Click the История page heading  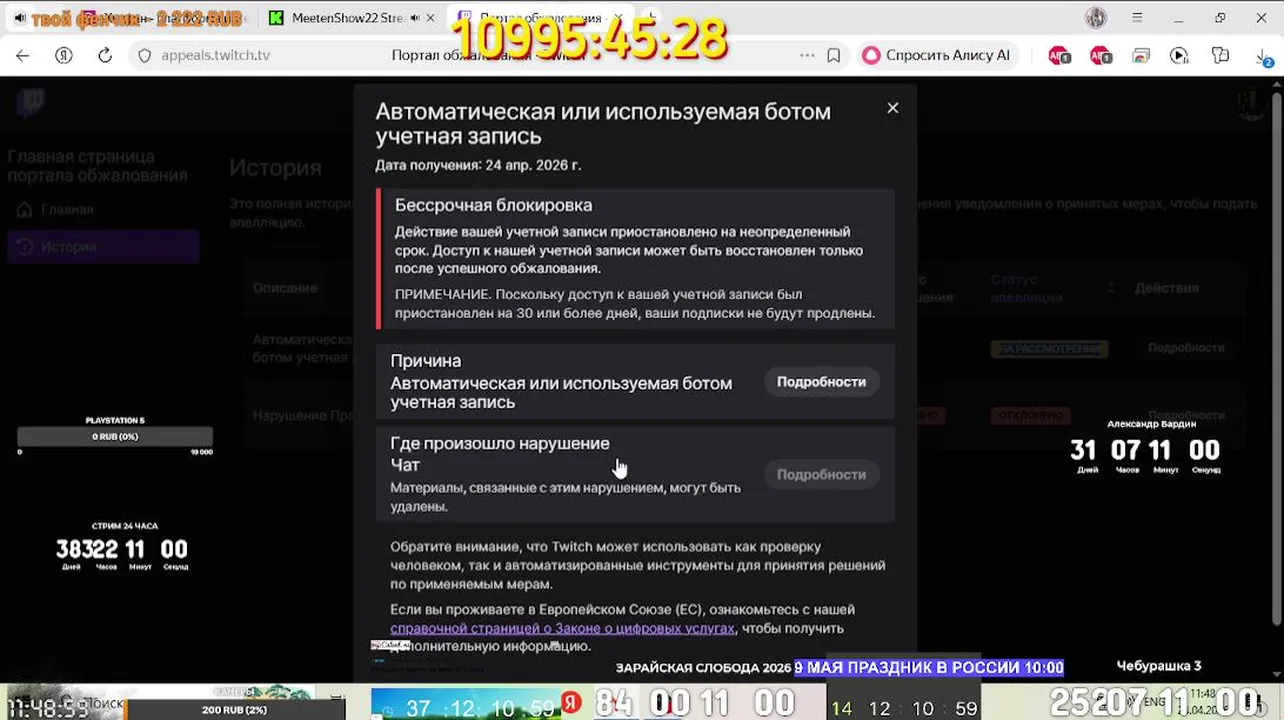point(275,168)
